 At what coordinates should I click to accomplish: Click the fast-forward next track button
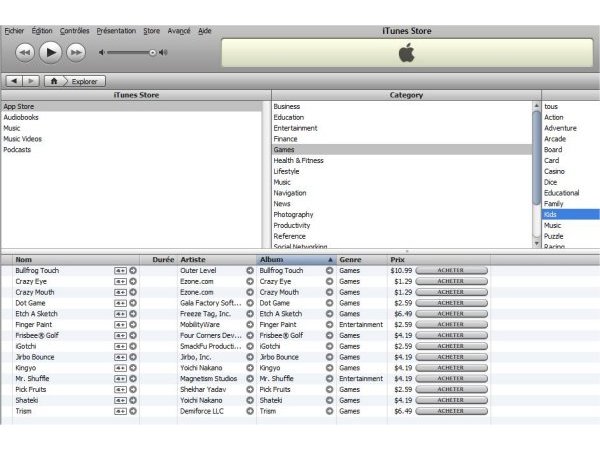pos(76,52)
